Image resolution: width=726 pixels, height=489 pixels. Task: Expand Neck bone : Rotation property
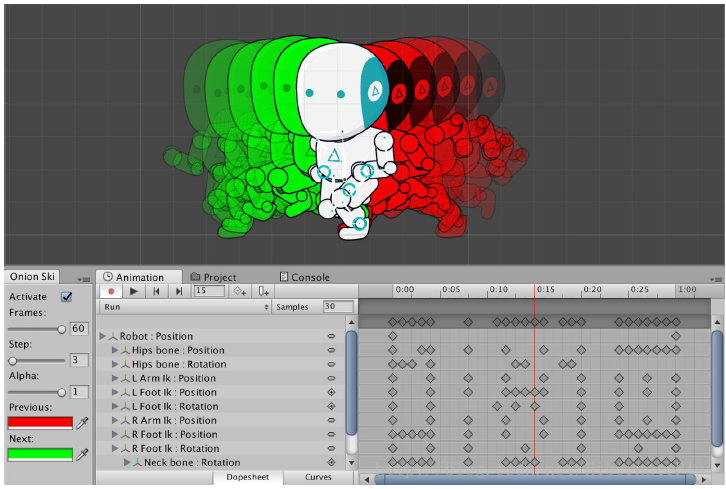(x=127, y=463)
